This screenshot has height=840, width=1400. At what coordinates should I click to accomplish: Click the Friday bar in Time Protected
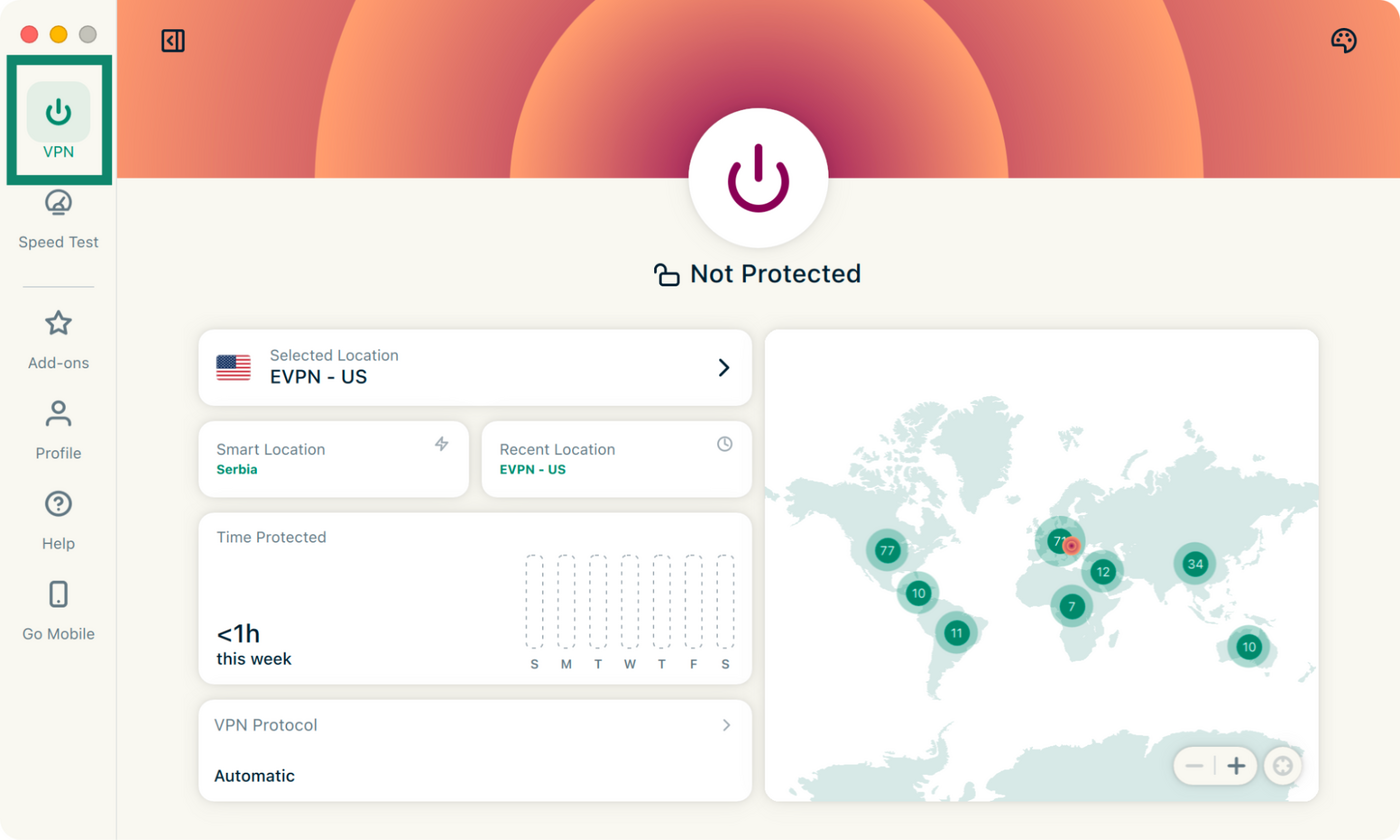point(693,603)
